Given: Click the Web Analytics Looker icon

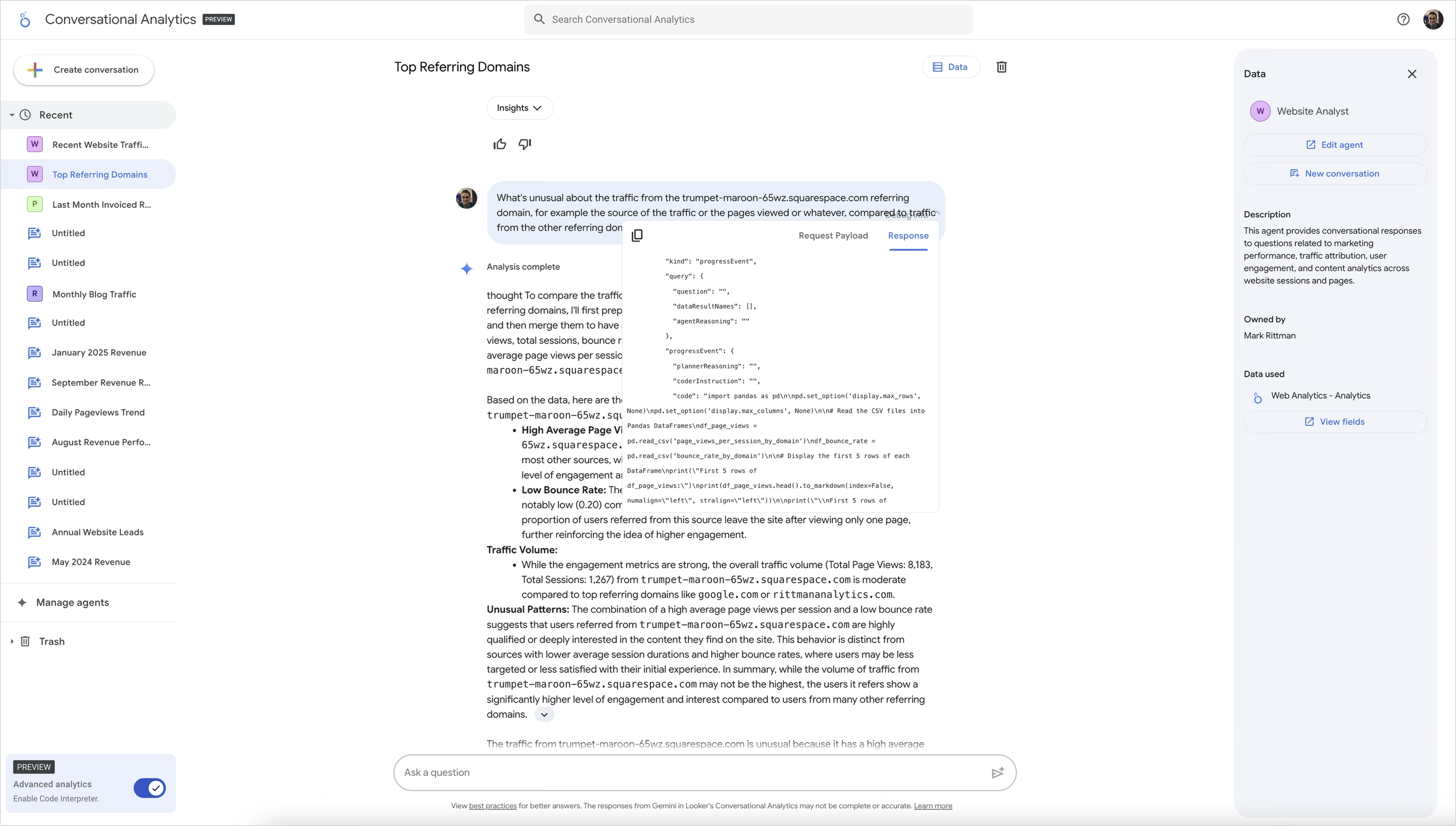Looking at the screenshot, I should 1258,398.
